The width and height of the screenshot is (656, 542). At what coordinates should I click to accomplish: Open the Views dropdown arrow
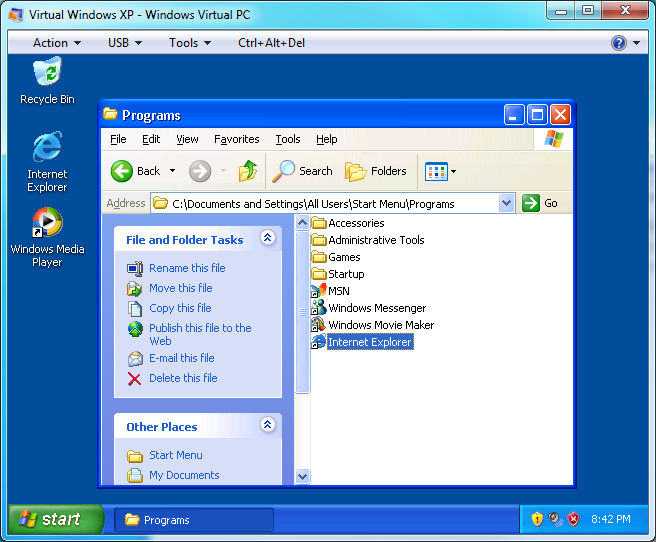click(x=453, y=171)
